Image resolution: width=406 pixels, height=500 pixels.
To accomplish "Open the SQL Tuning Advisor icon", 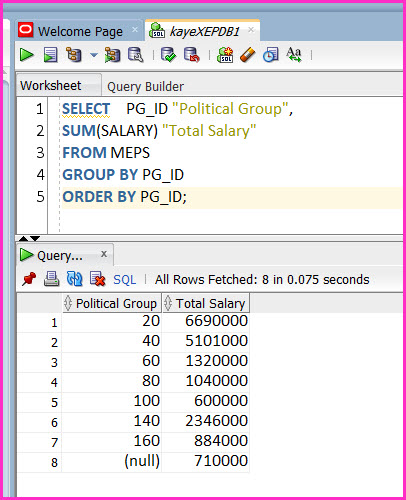I will tap(136, 55).
